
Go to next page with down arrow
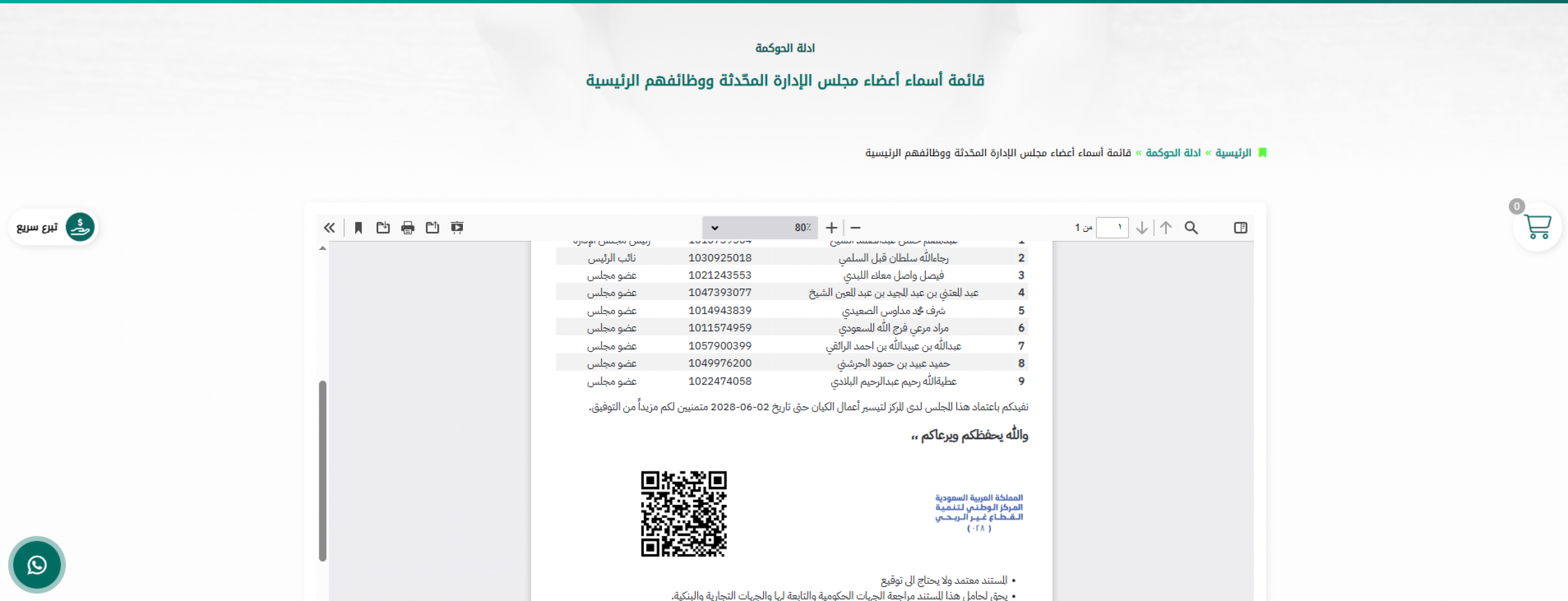[x=1142, y=227]
